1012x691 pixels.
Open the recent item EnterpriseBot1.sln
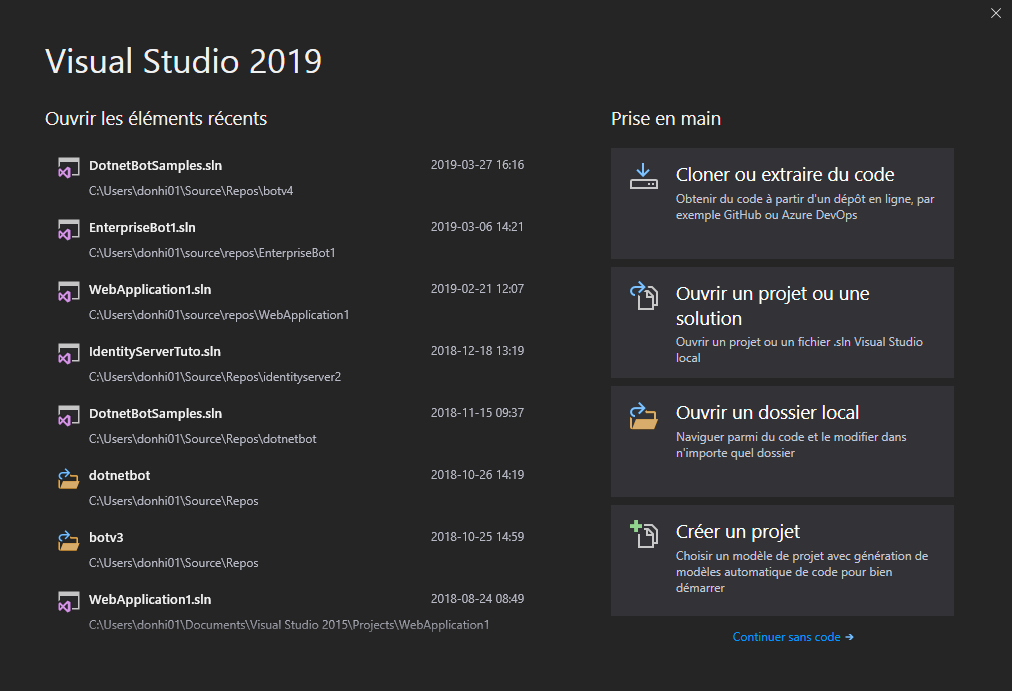[x=142, y=227]
